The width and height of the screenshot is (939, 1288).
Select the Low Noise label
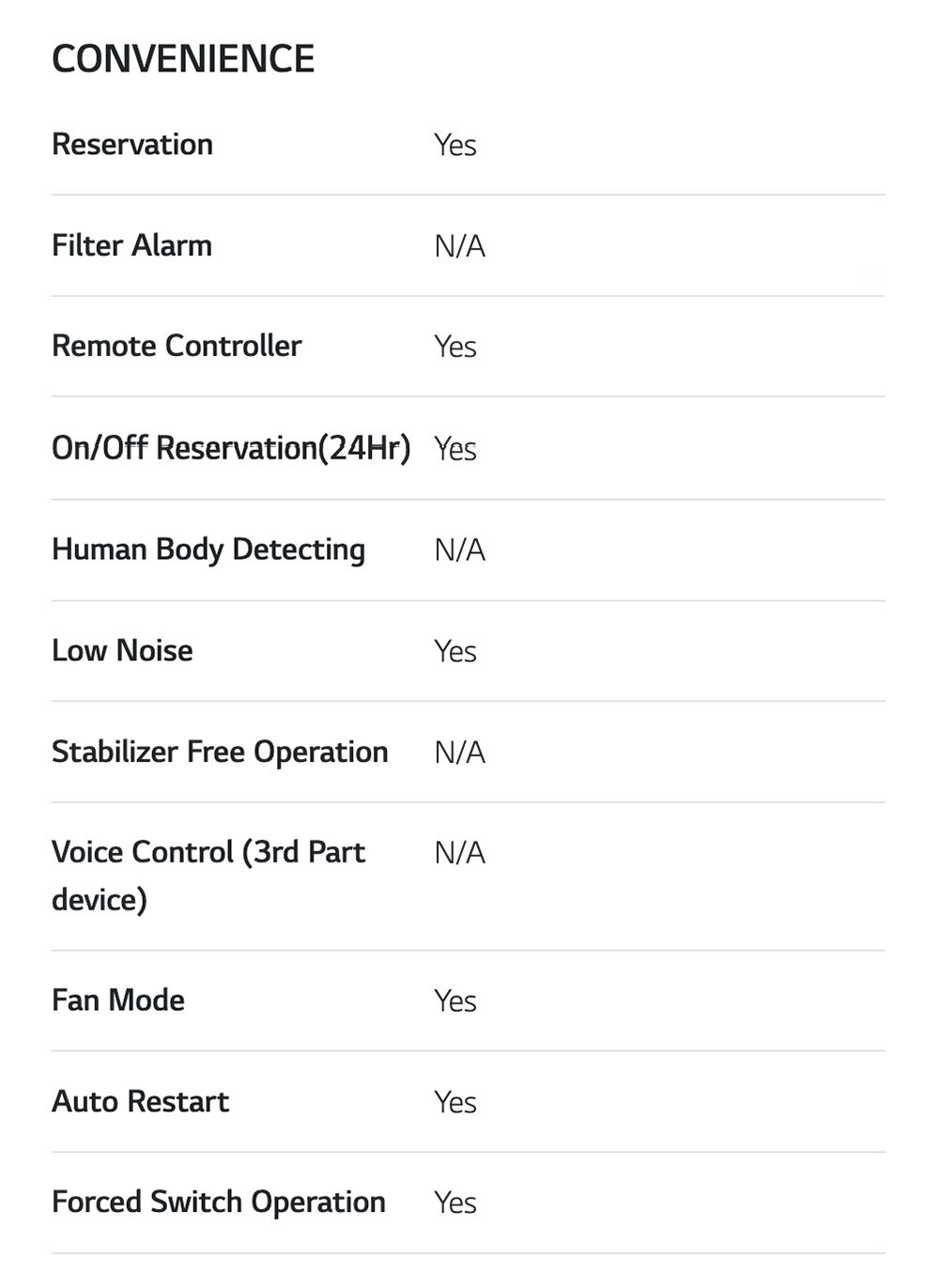[122, 651]
